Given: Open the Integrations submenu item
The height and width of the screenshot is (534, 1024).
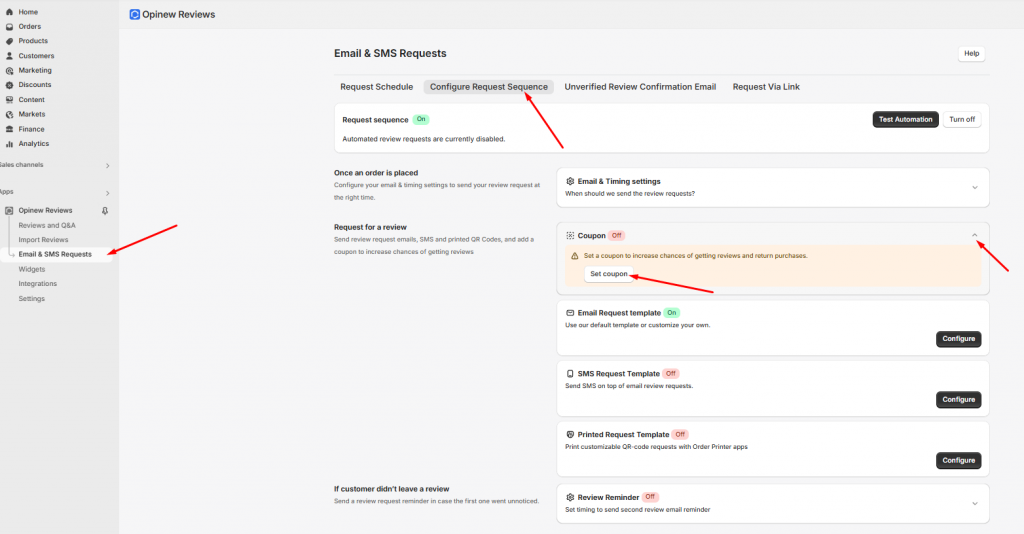Looking at the screenshot, I should click(x=38, y=284).
